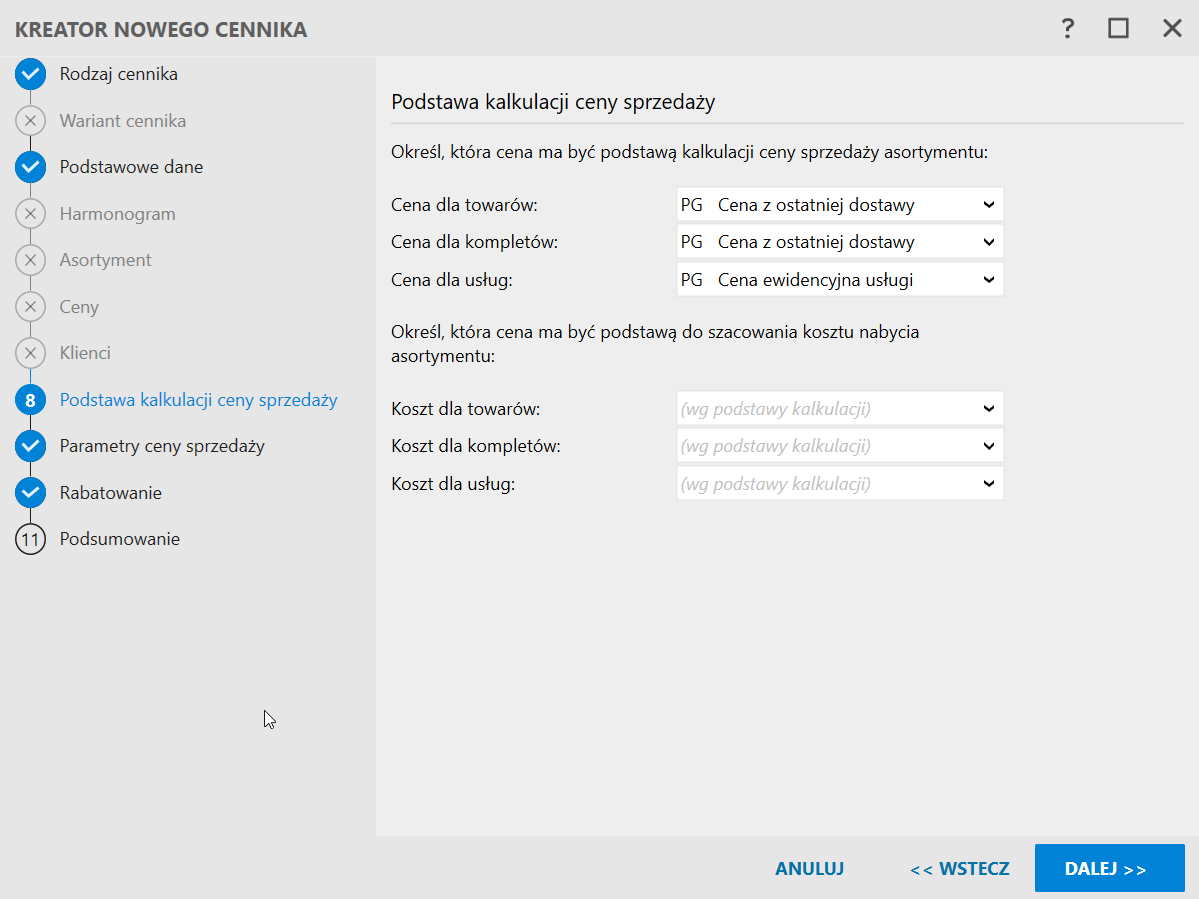
Task: Go back with the WSTECZ button
Action: coord(960,868)
